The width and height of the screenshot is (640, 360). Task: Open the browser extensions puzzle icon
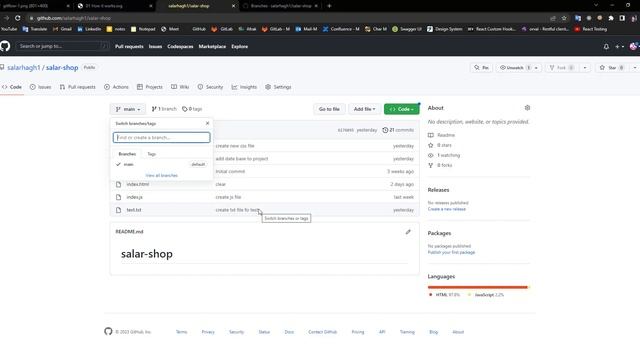click(x=611, y=18)
